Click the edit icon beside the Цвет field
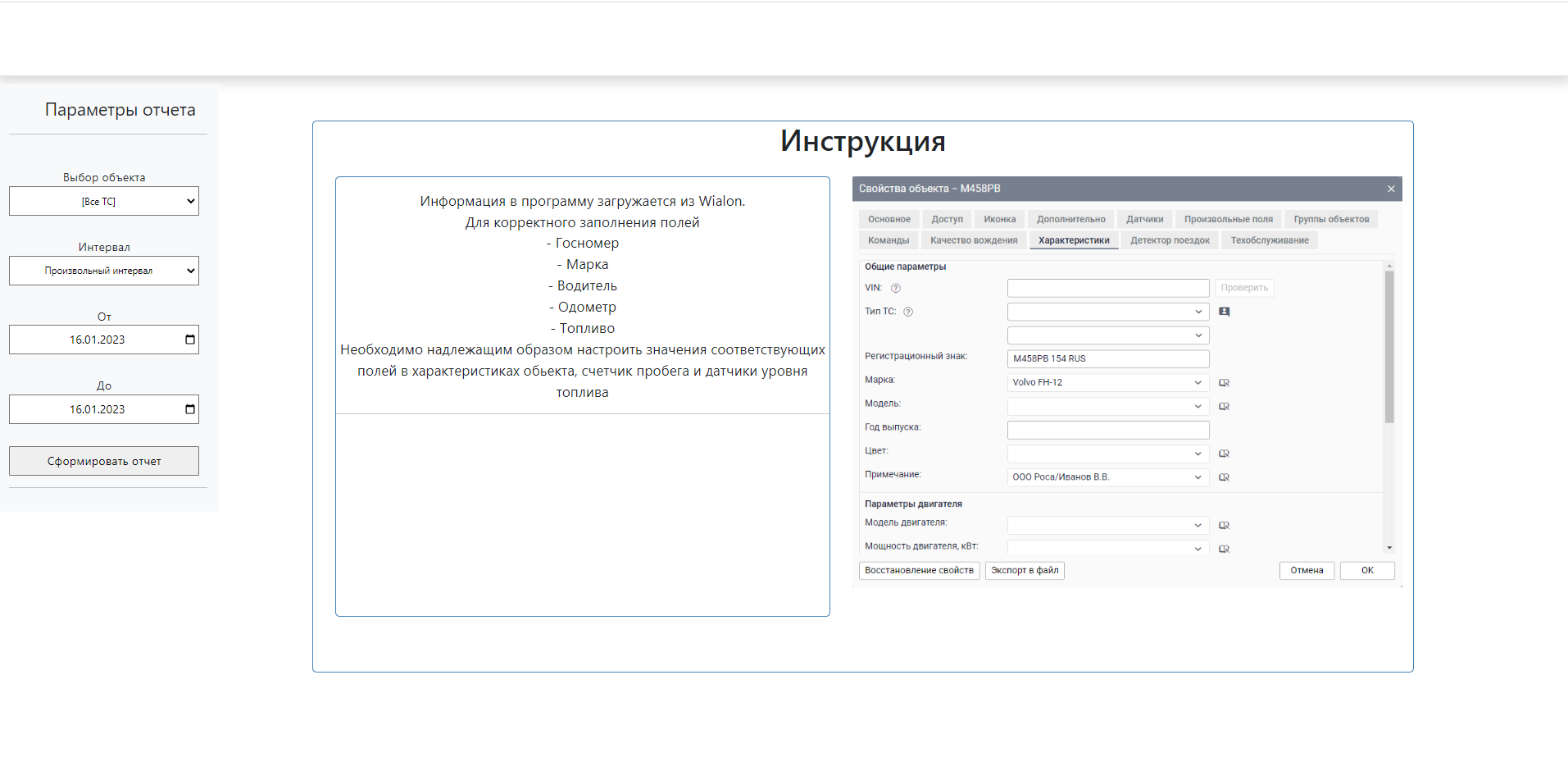This screenshot has height=757, width=1568. (x=1224, y=454)
